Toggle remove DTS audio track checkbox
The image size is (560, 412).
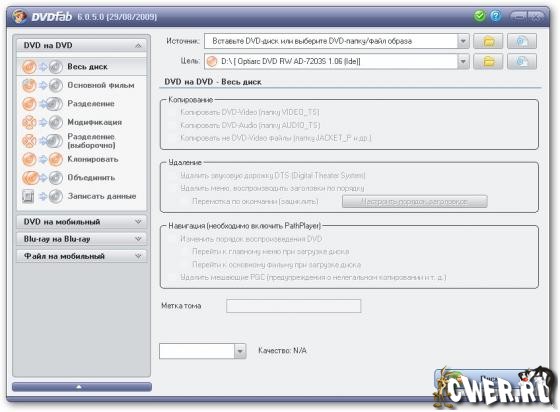[x=173, y=175]
